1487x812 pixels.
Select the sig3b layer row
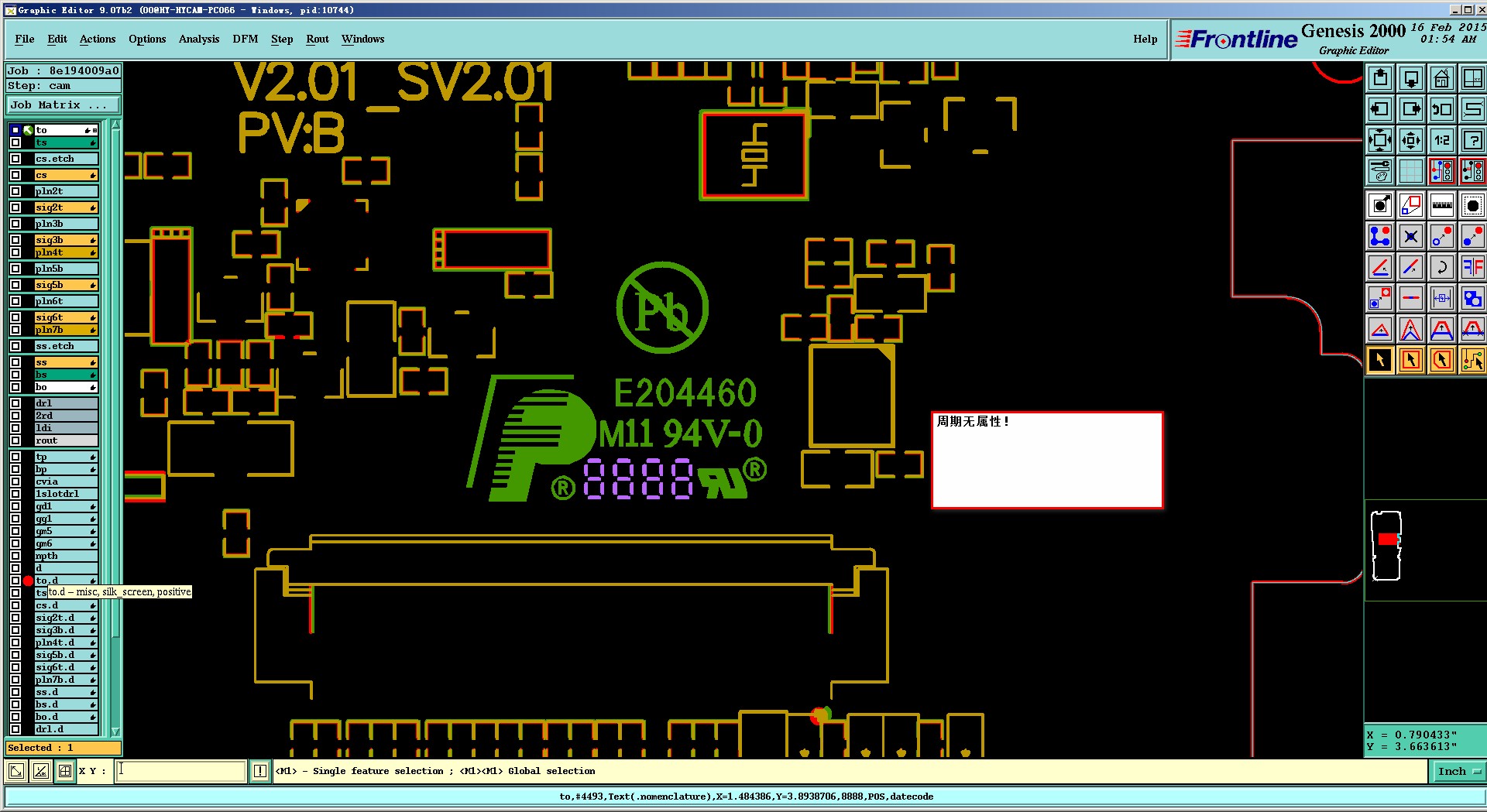coord(66,240)
